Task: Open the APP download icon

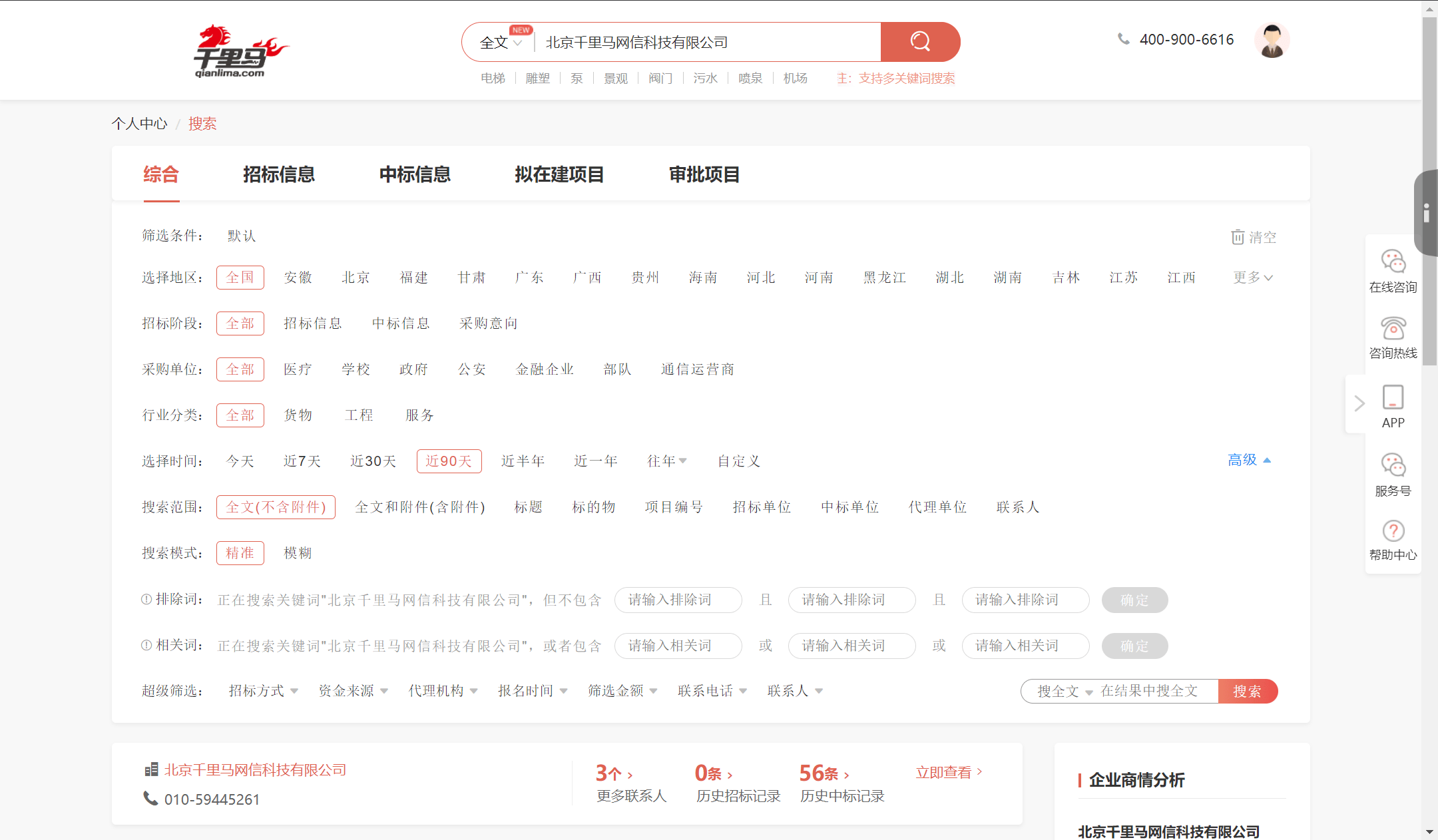Action: point(1393,397)
